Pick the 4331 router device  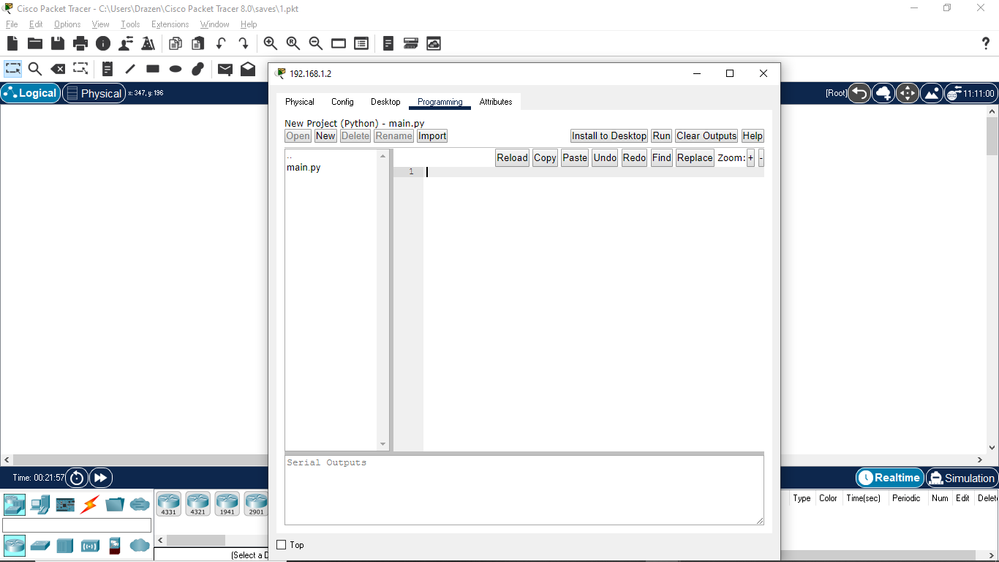(x=168, y=503)
